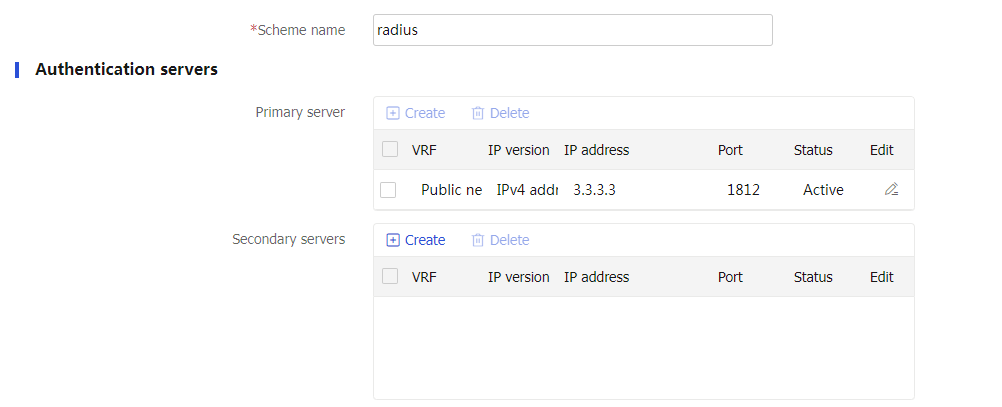
Task: Select all primary servers via header checkbox
Action: [x=390, y=150]
